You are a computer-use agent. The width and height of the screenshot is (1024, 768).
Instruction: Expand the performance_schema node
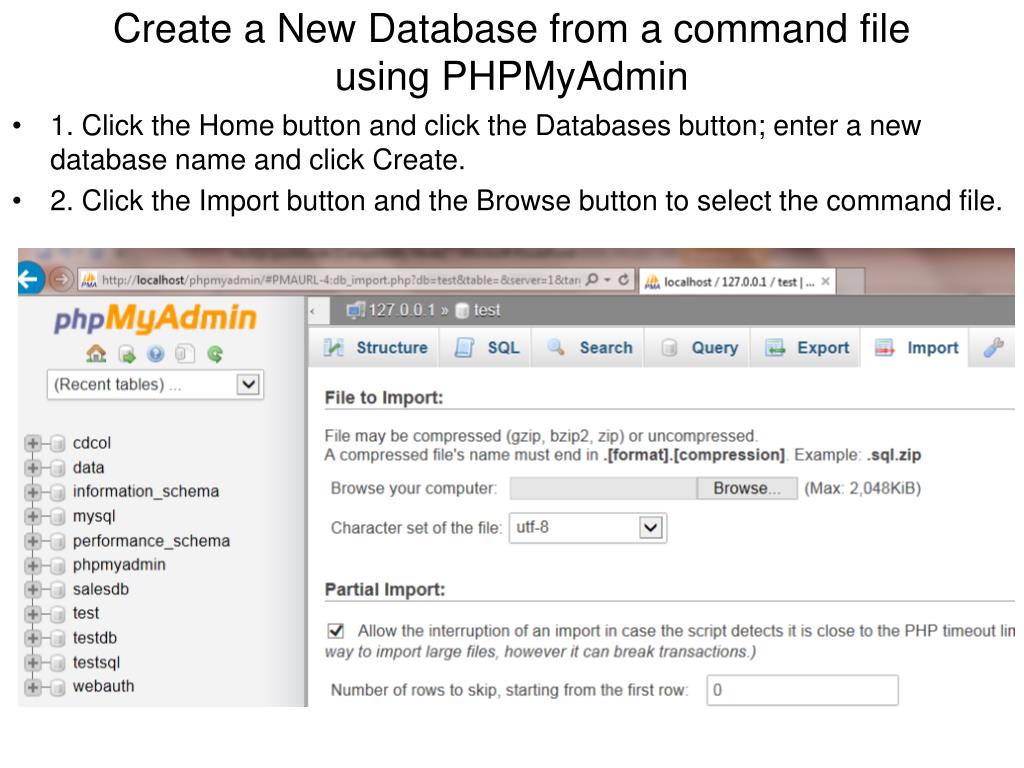[x=32, y=541]
